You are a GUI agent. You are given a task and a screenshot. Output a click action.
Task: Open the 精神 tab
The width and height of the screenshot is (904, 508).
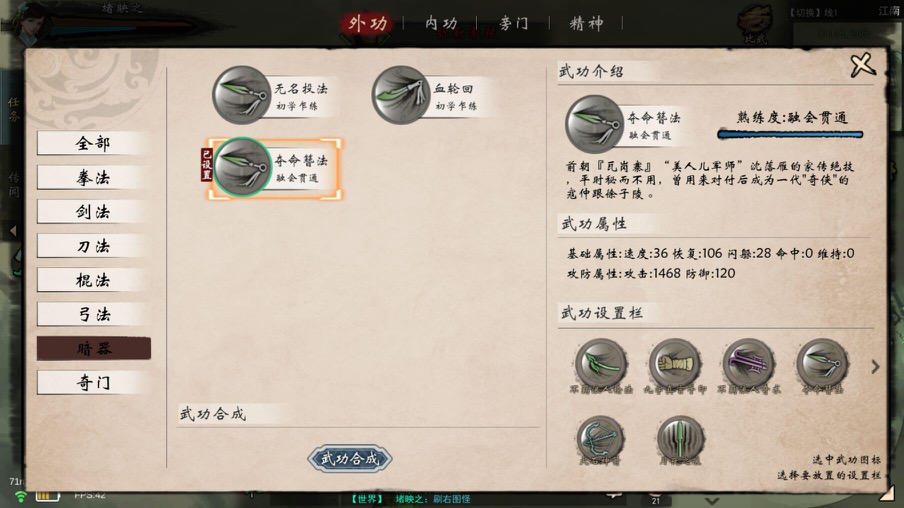(586, 23)
